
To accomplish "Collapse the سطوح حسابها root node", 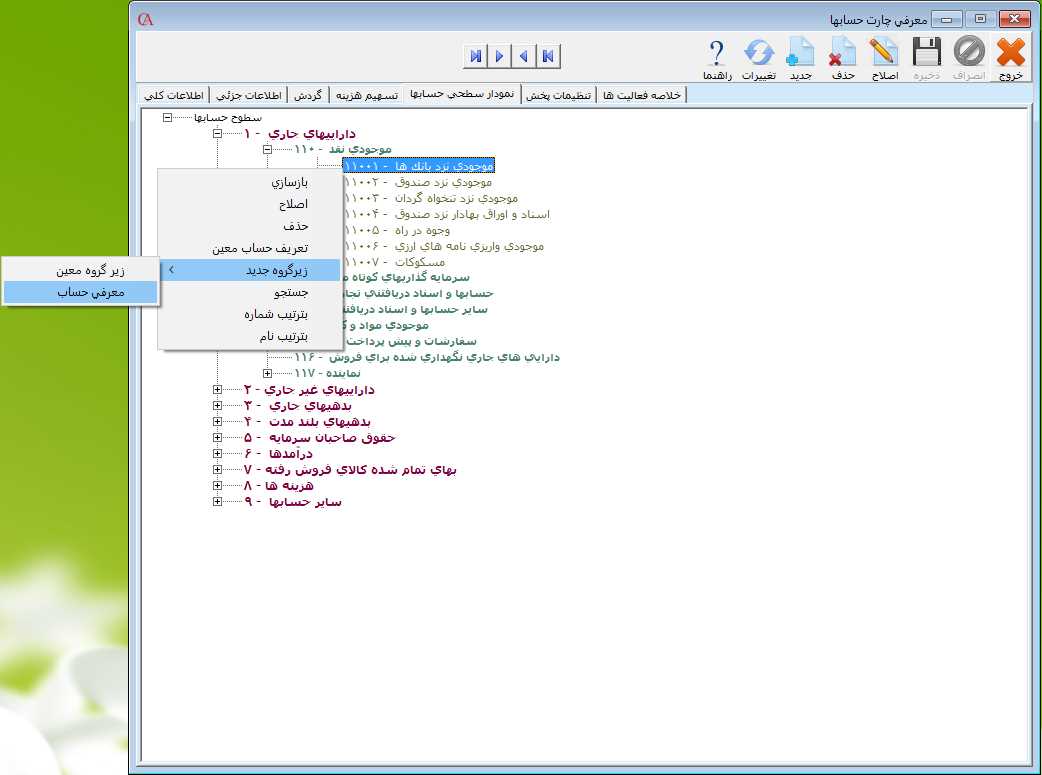I will pos(167,117).
